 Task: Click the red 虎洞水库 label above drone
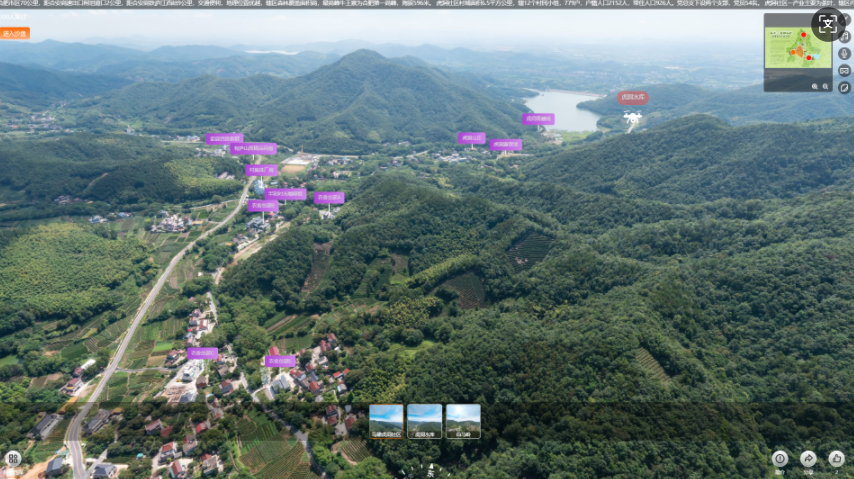(632, 98)
